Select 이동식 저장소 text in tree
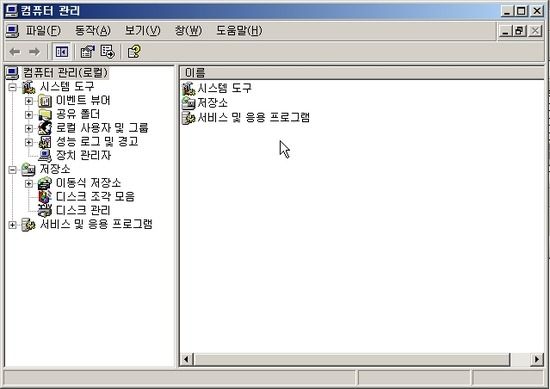The height and width of the screenshot is (389, 550). tap(88, 183)
